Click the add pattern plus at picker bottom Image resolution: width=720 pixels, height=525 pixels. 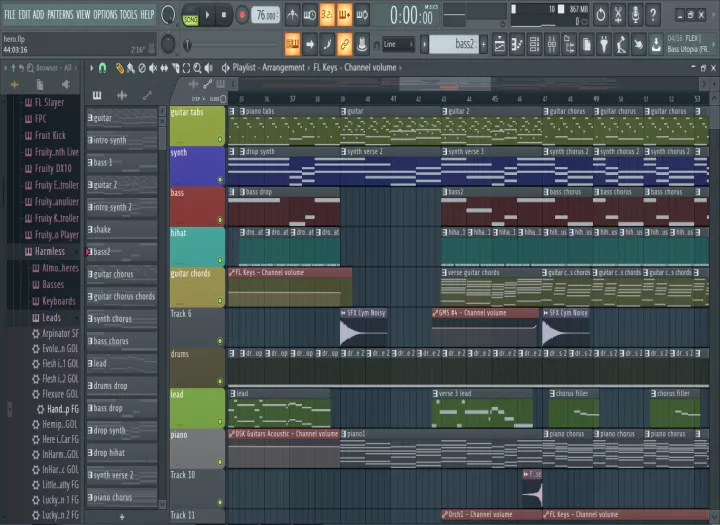(122, 517)
